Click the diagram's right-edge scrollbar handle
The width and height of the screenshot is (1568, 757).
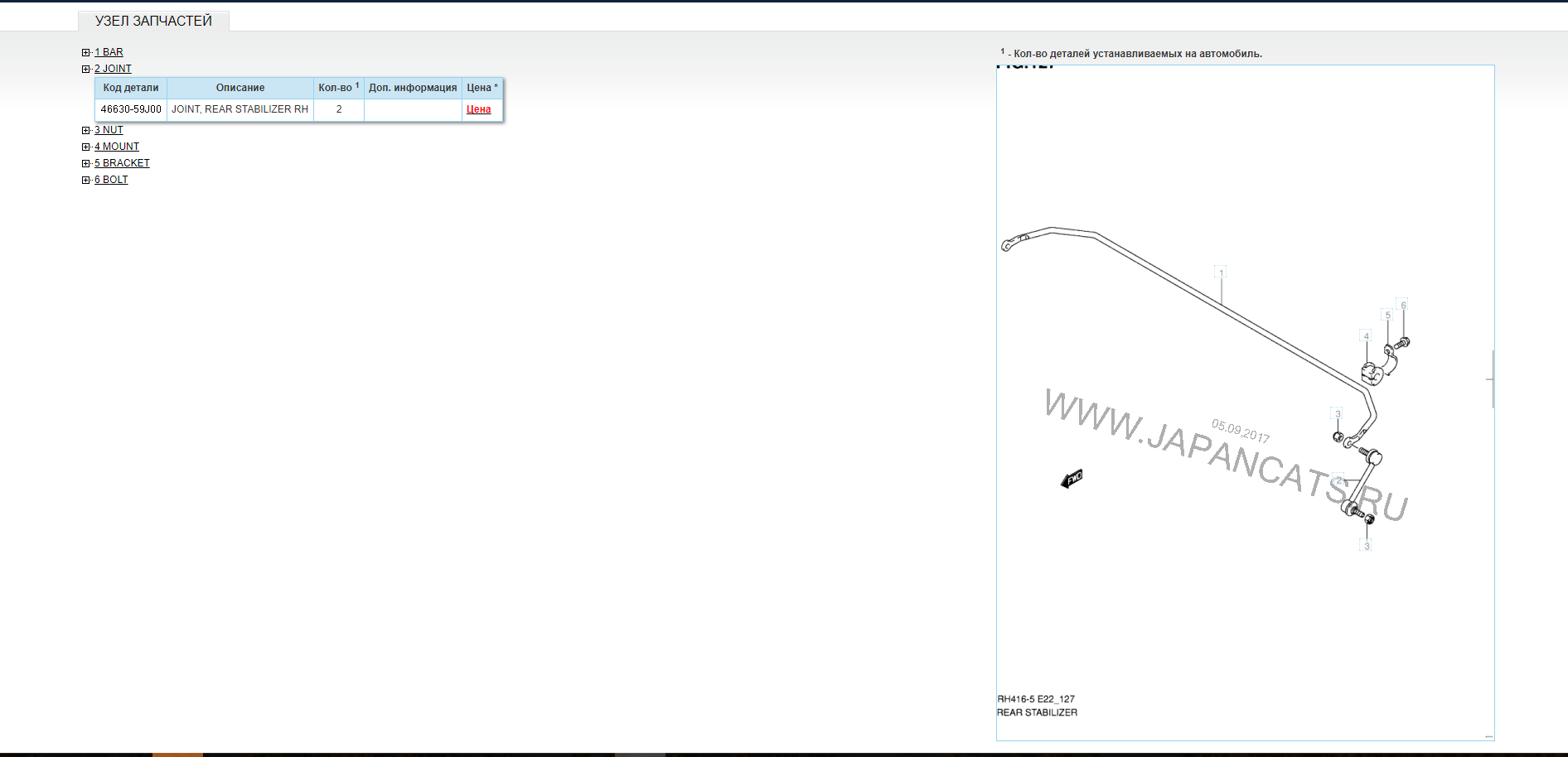(1492, 379)
